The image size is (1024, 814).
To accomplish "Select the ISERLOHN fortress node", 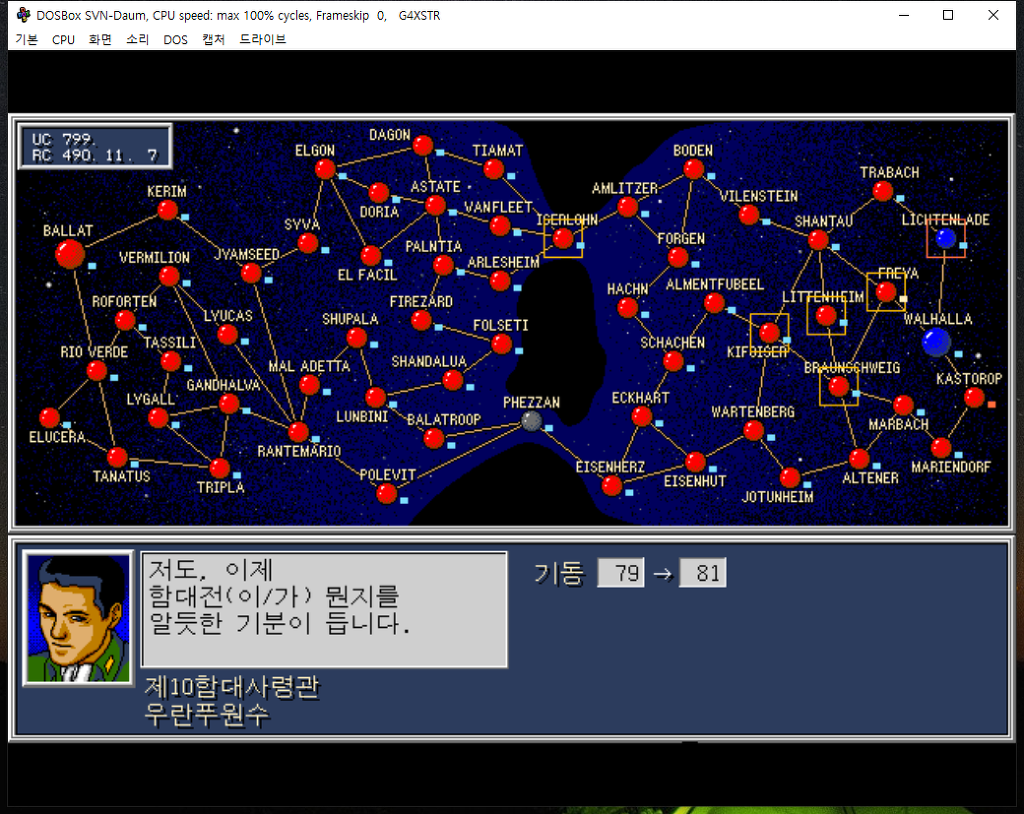I will point(563,238).
